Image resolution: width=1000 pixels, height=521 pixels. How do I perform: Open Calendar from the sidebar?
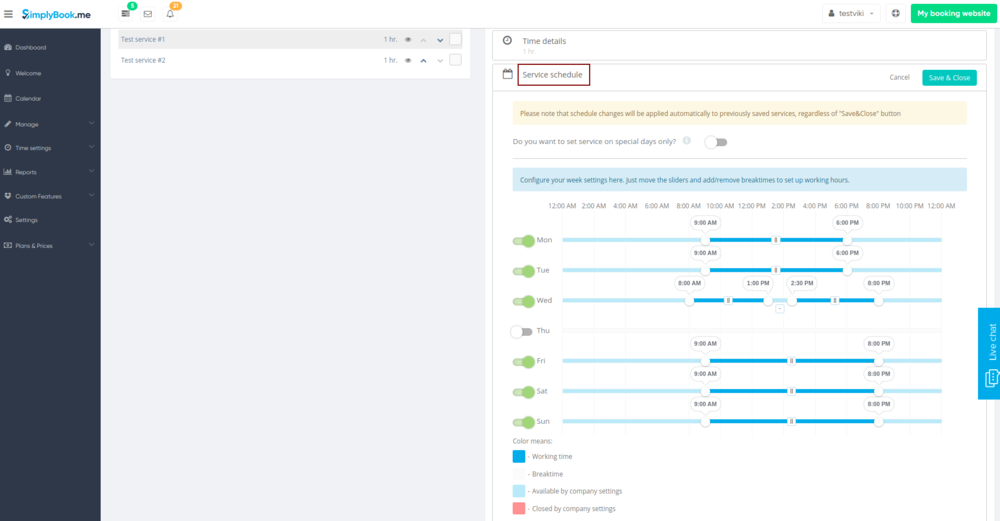pyautogui.click(x=28, y=98)
